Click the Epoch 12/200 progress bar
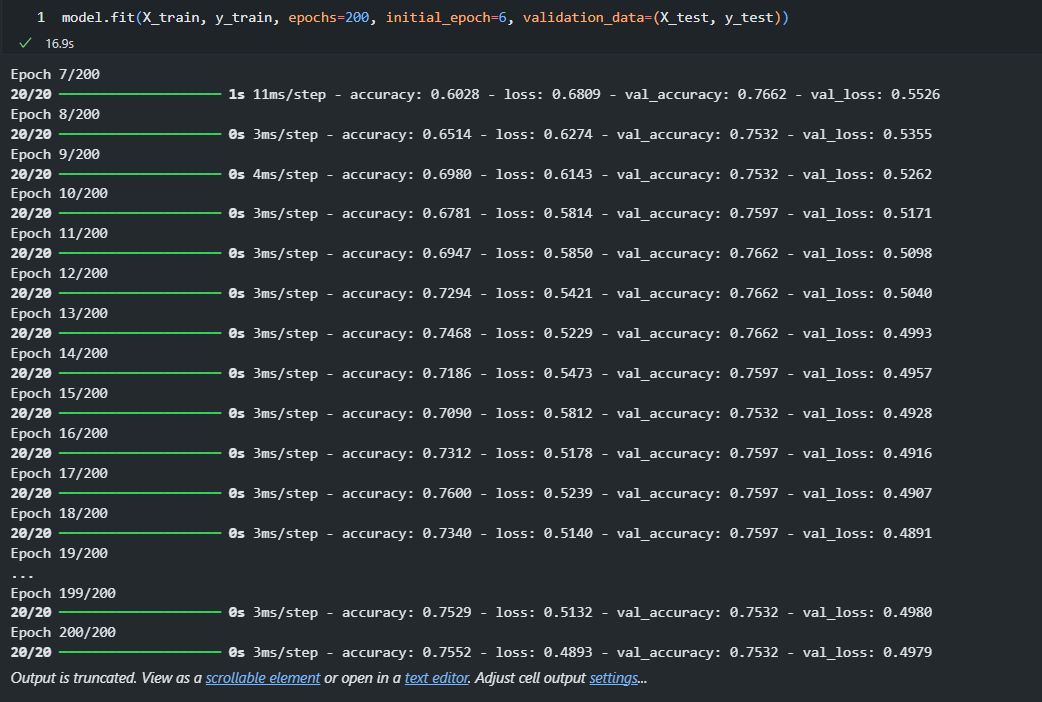This screenshot has width=1042, height=702. (x=140, y=293)
